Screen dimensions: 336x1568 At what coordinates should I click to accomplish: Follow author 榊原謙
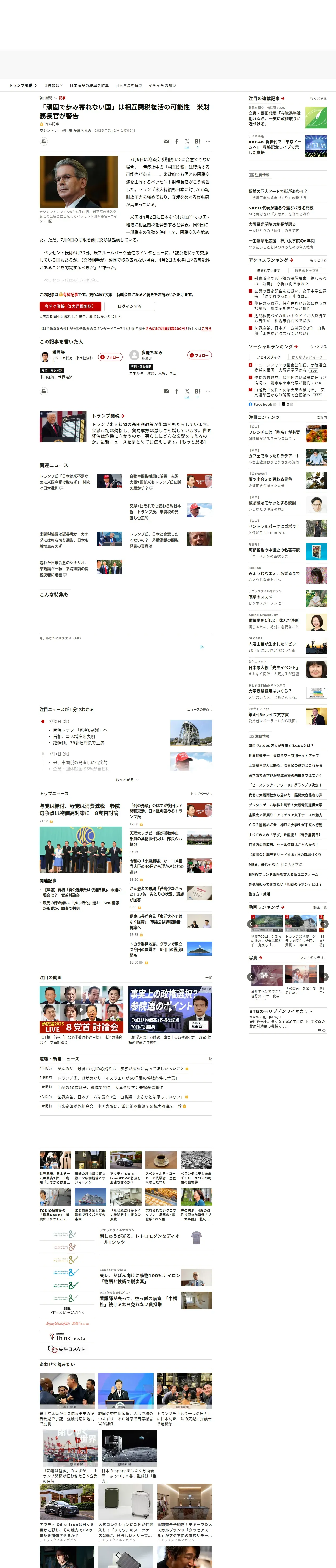coord(111,357)
